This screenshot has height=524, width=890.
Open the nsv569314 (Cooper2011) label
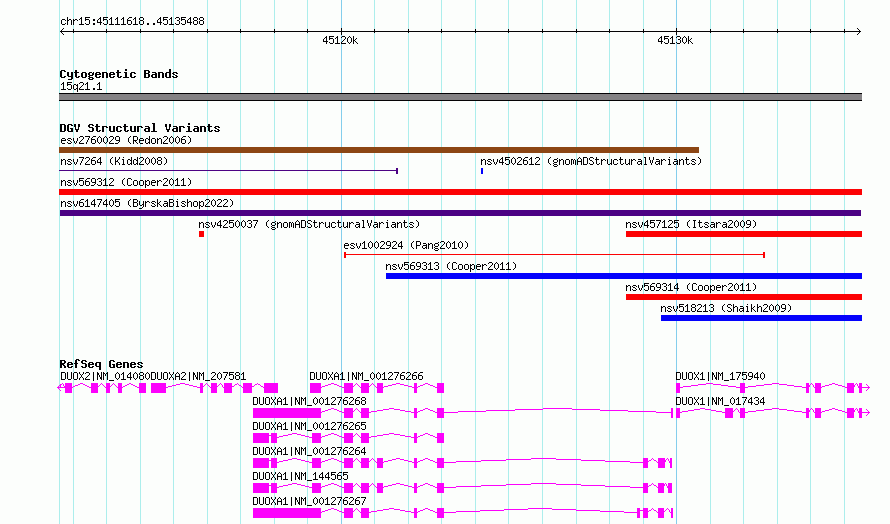point(691,287)
